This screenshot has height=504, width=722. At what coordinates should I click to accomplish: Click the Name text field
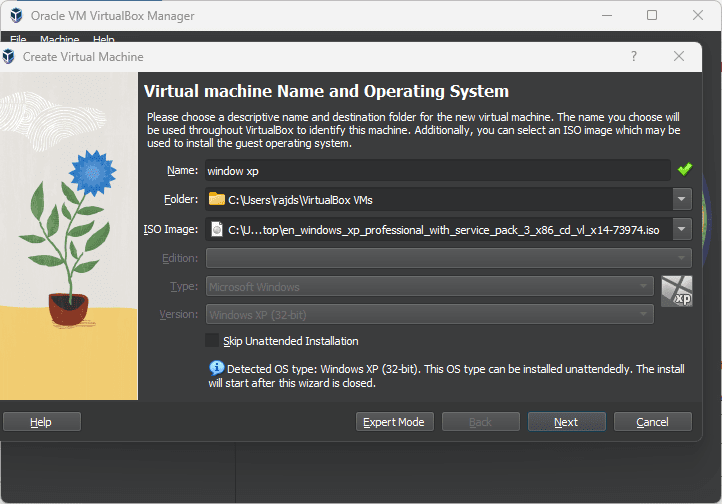click(437, 171)
